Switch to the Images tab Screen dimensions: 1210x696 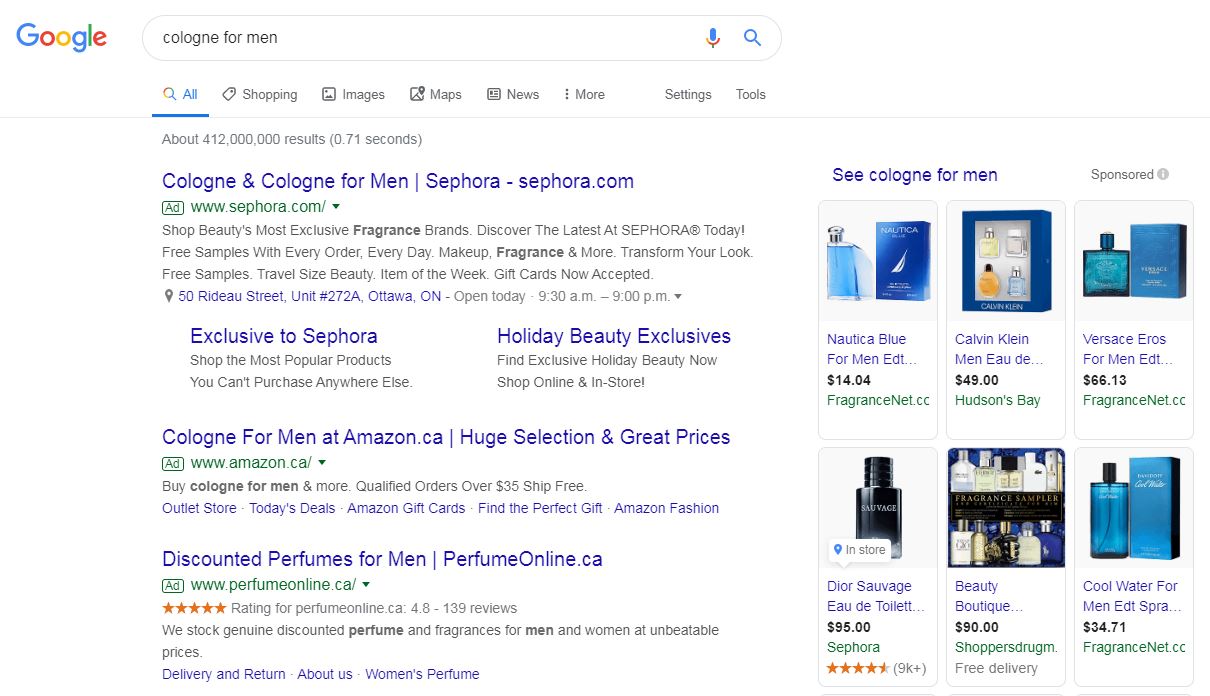point(353,94)
